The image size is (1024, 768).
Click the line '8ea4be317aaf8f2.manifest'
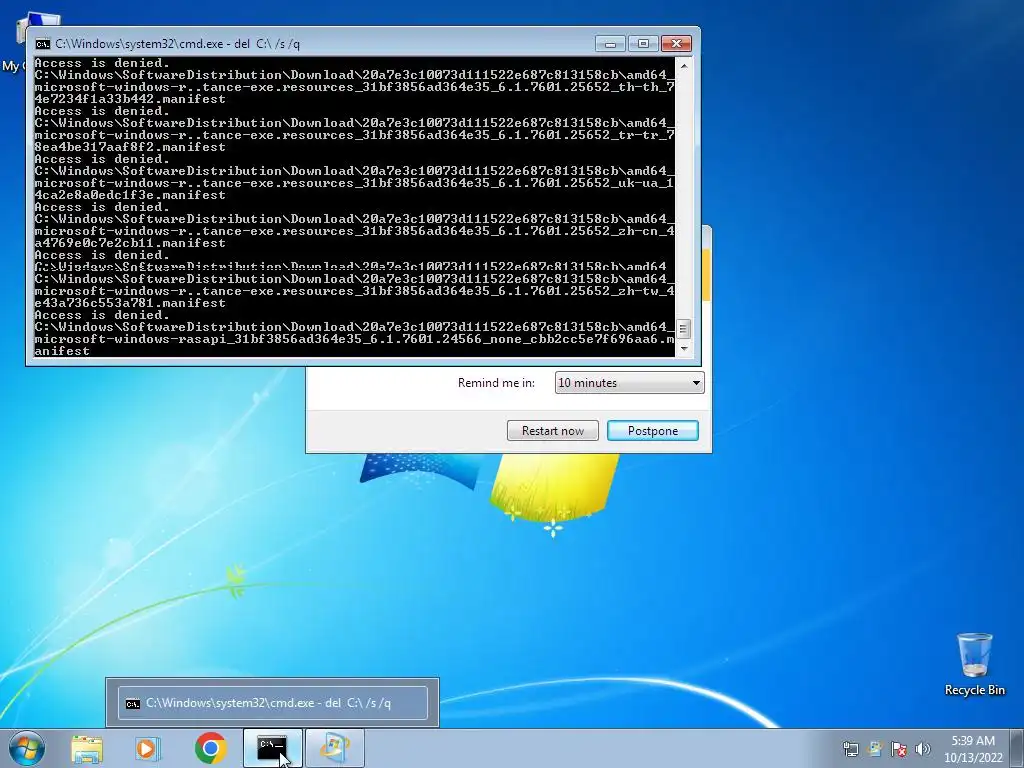(x=129, y=147)
